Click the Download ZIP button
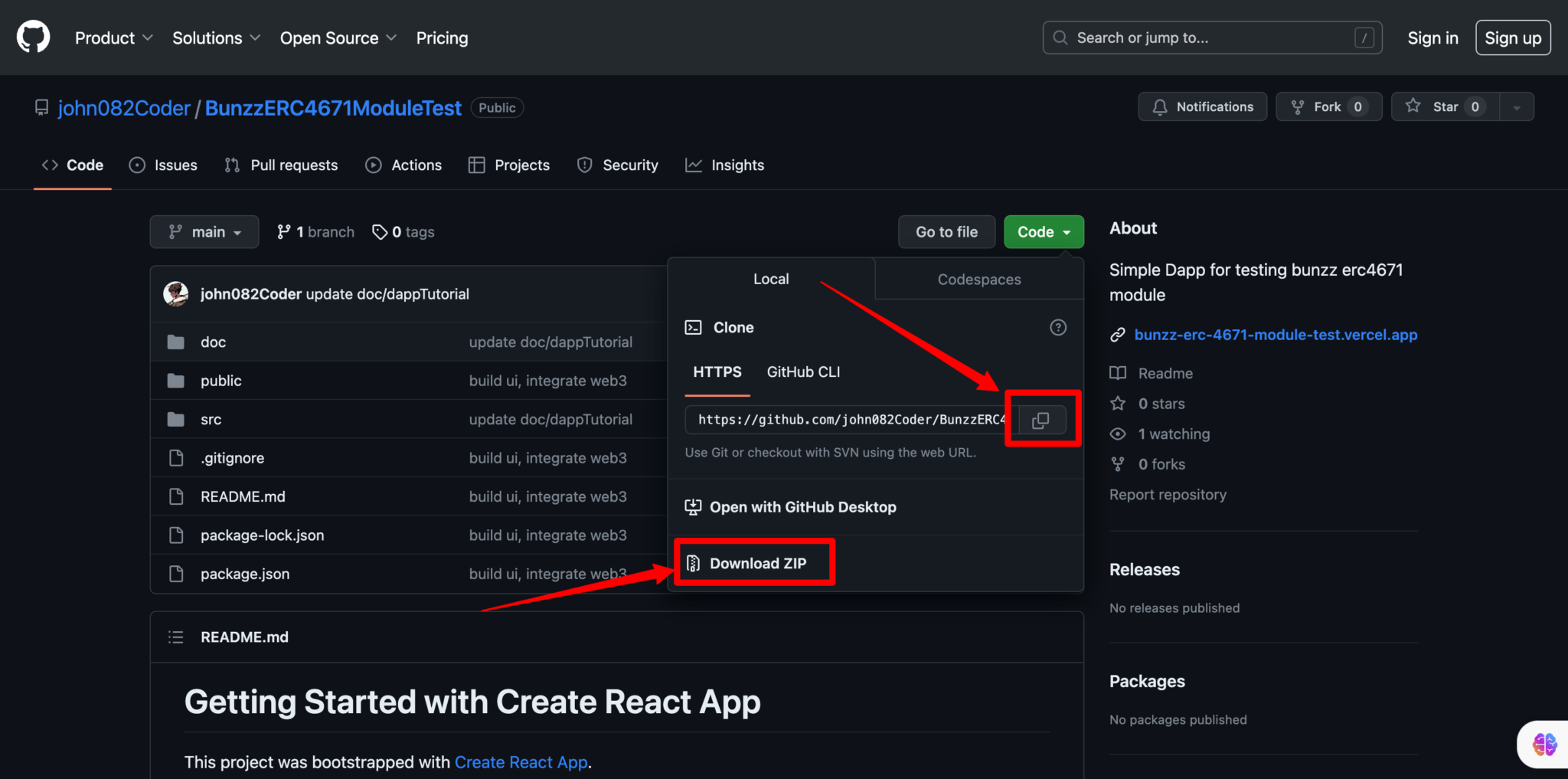This screenshot has height=779, width=1568. point(754,562)
